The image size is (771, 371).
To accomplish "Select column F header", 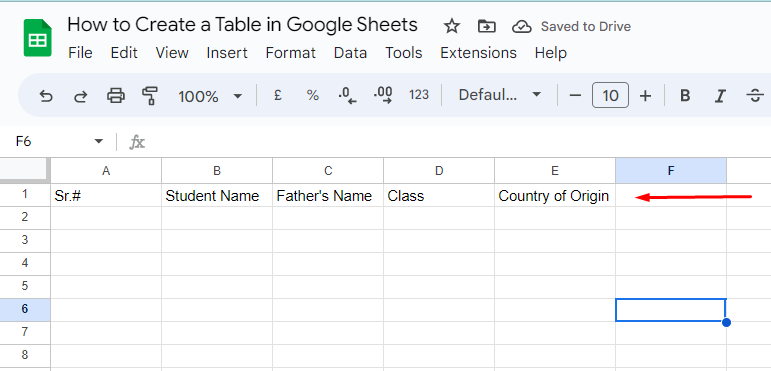I will tap(671, 171).
